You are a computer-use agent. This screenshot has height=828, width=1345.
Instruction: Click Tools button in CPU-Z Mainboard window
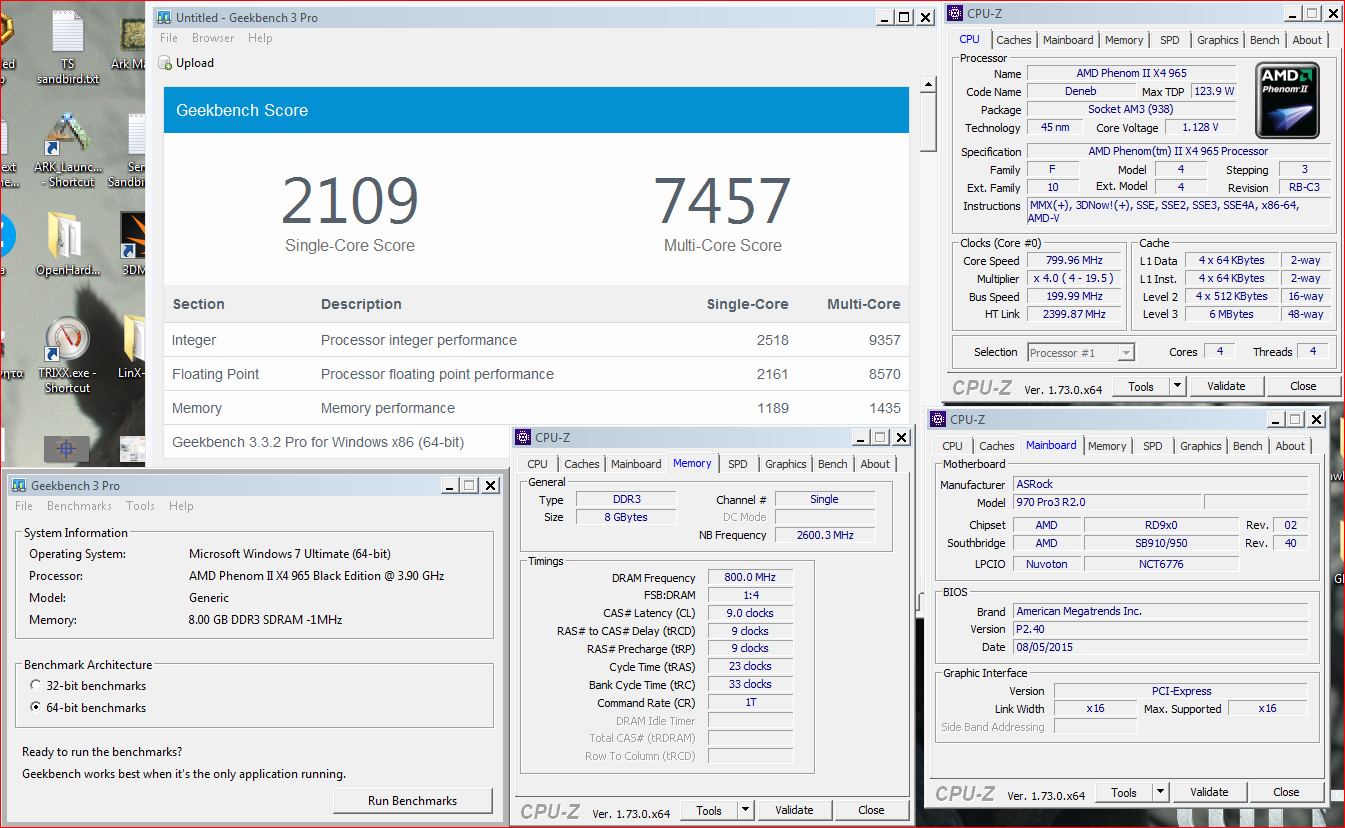(x=1123, y=792)
